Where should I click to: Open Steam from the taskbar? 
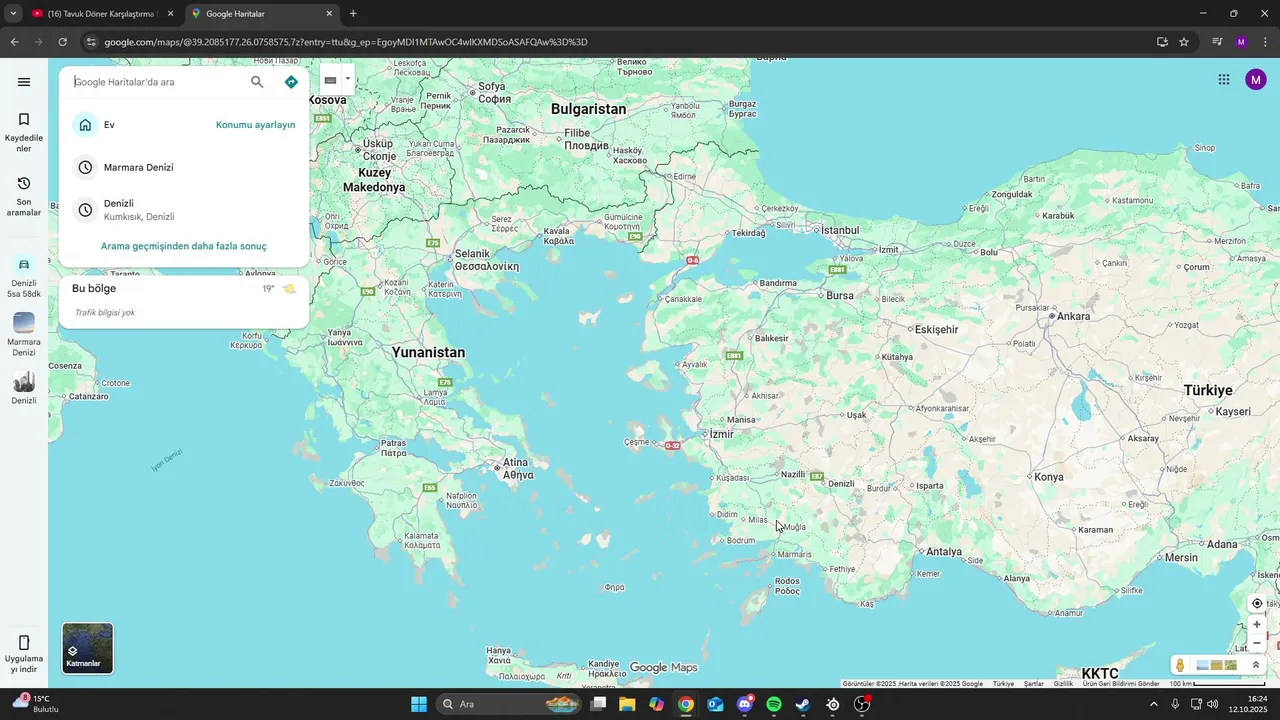tap(803, 704)
